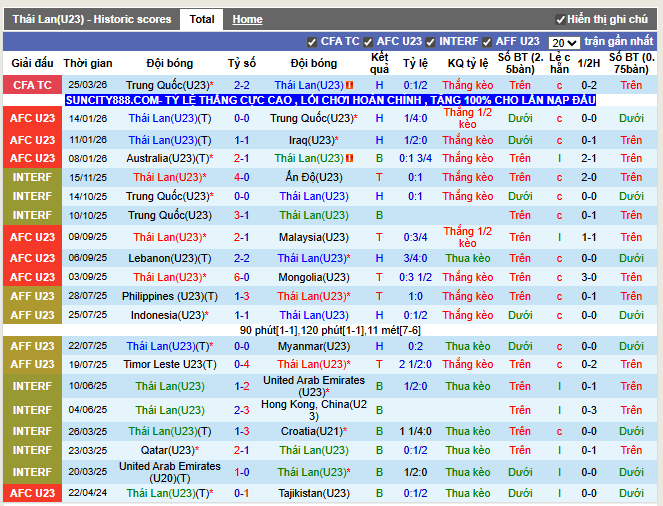Click the 3-1 score on 10/10/25
Viewport: 663px width, 506px height.
(x=242, y=216)
